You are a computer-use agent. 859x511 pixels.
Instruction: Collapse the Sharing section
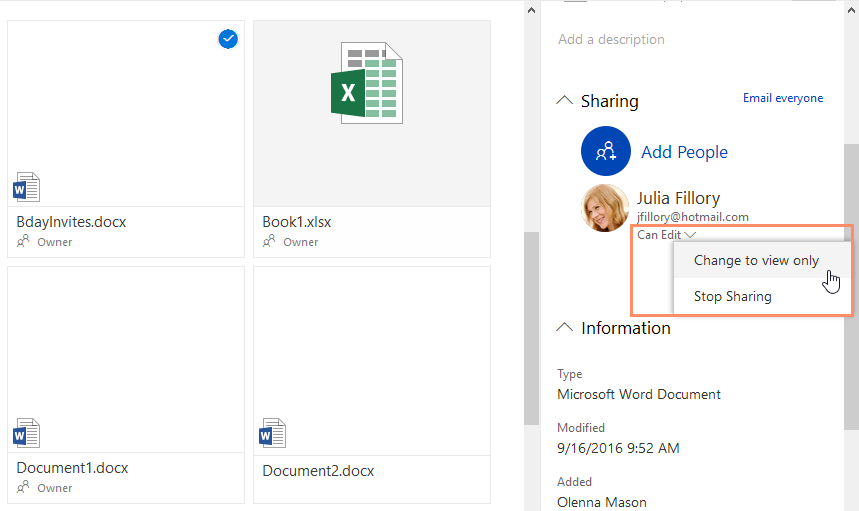(x=565, y=101)
